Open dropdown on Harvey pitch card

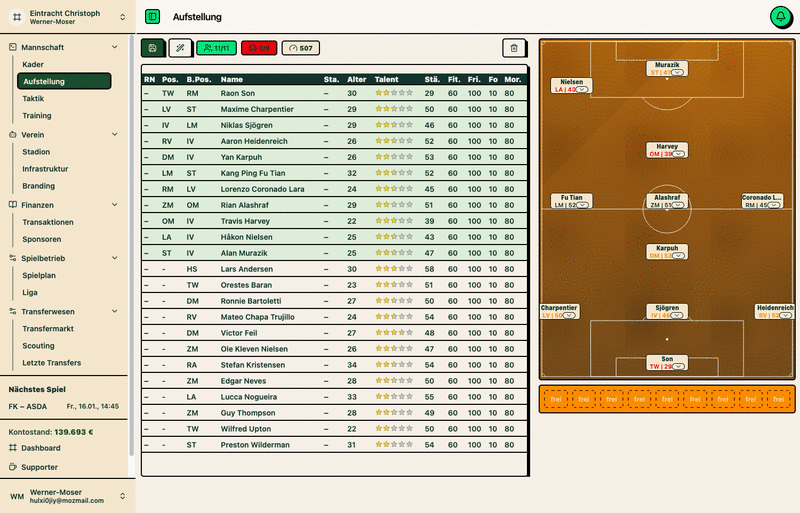coord(678,154)
